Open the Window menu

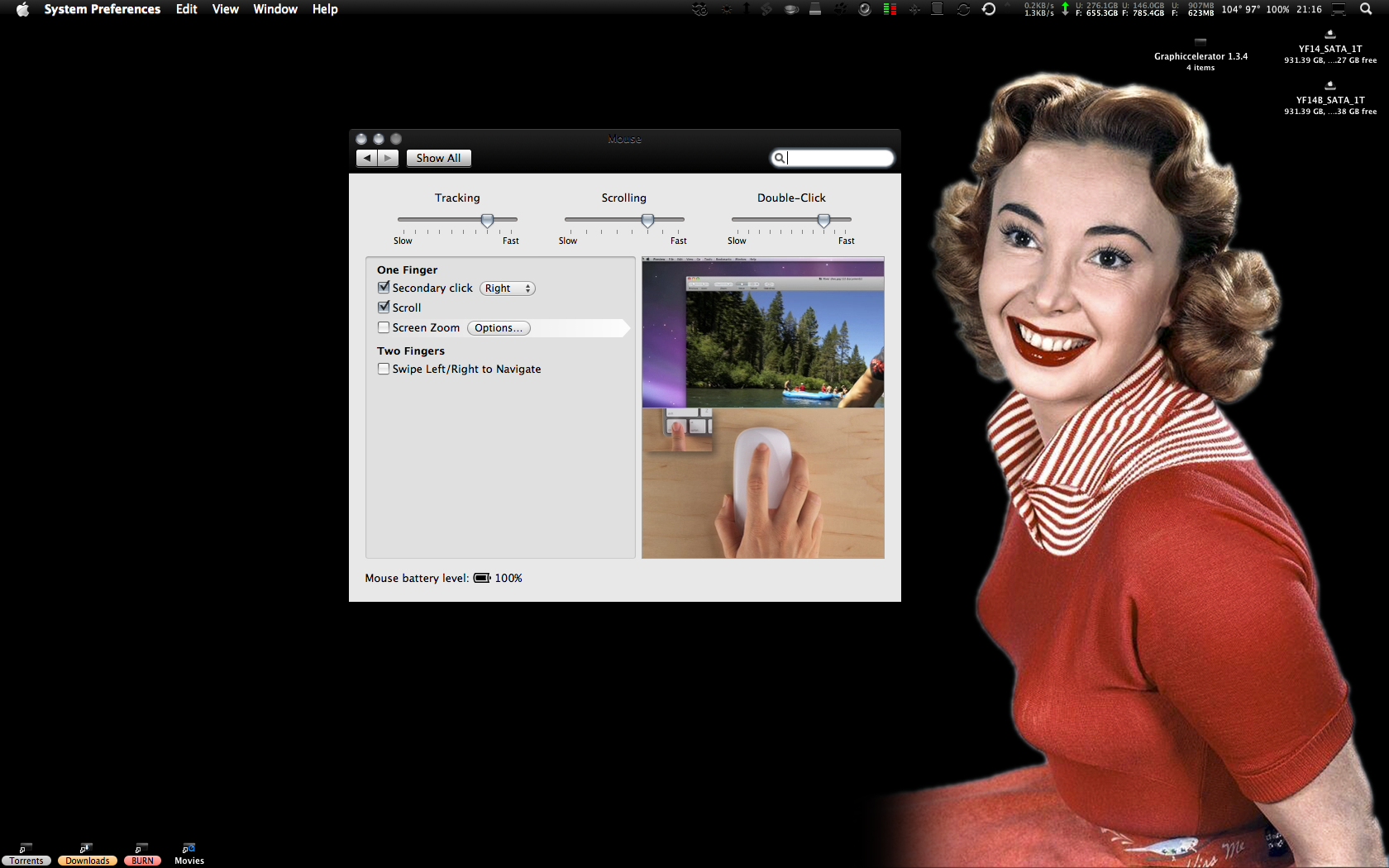(275, 9)
